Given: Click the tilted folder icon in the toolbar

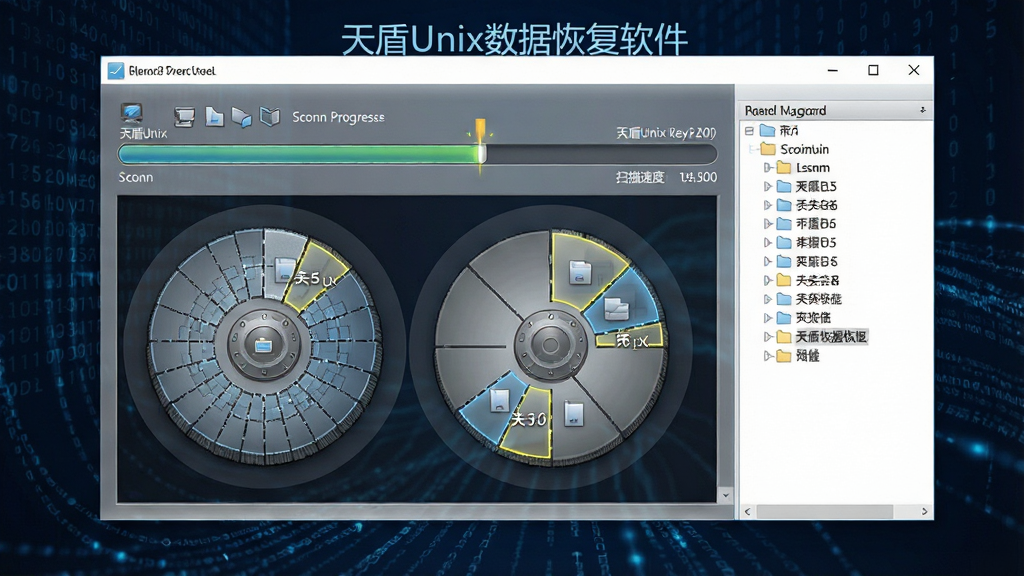Looking at the screenshot, I should (242, 118).
